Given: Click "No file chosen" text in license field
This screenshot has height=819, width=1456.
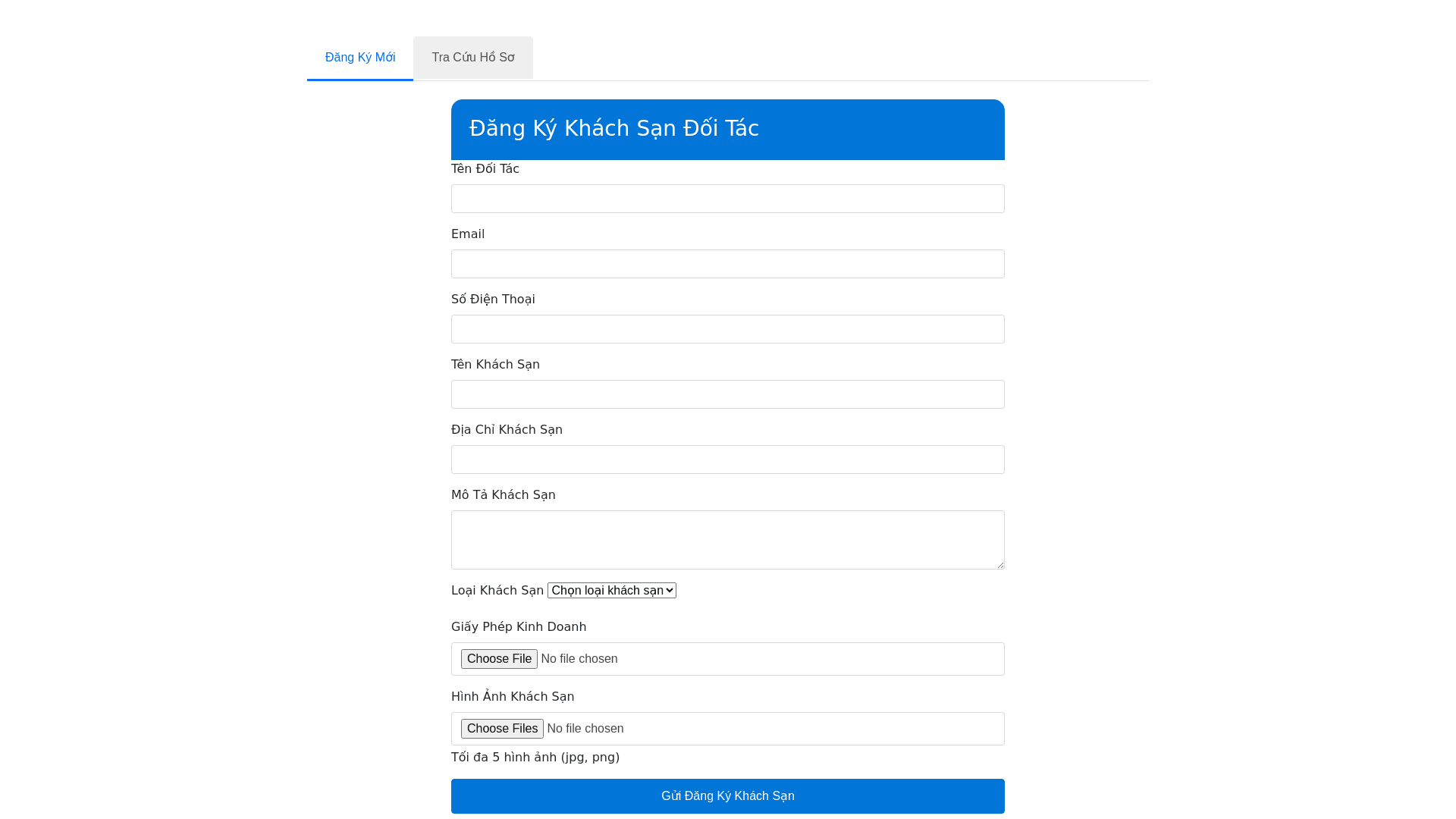Looking at the screenshot, I should point(579,659).
